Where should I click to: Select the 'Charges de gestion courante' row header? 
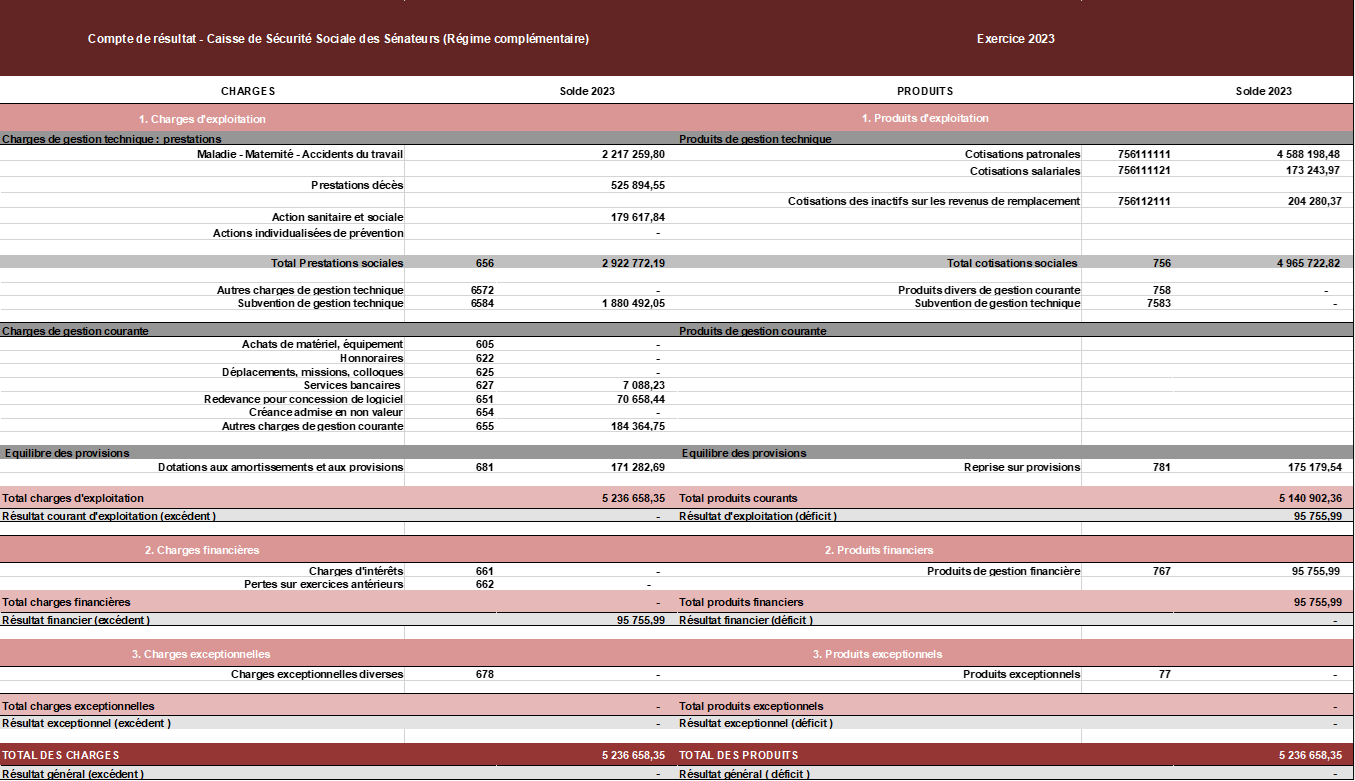(x=76, y=331)
